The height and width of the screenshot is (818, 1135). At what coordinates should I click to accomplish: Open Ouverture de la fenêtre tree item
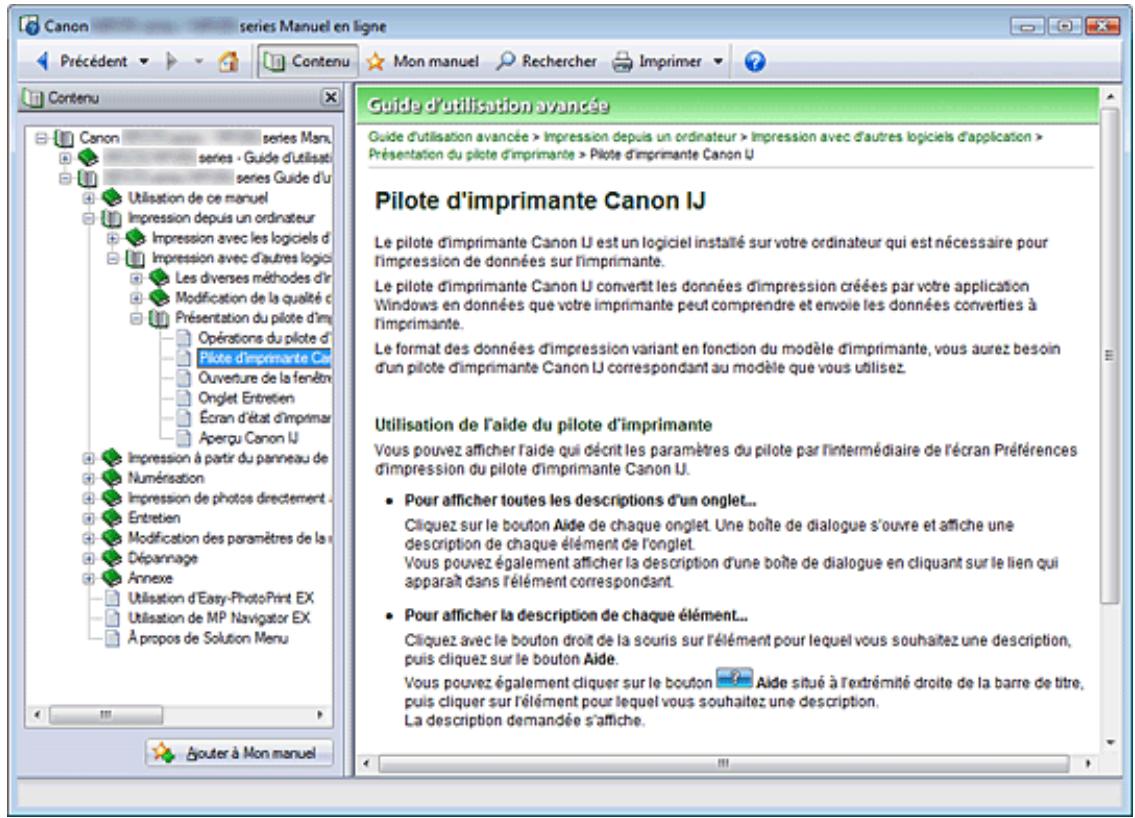coord(263,378)
